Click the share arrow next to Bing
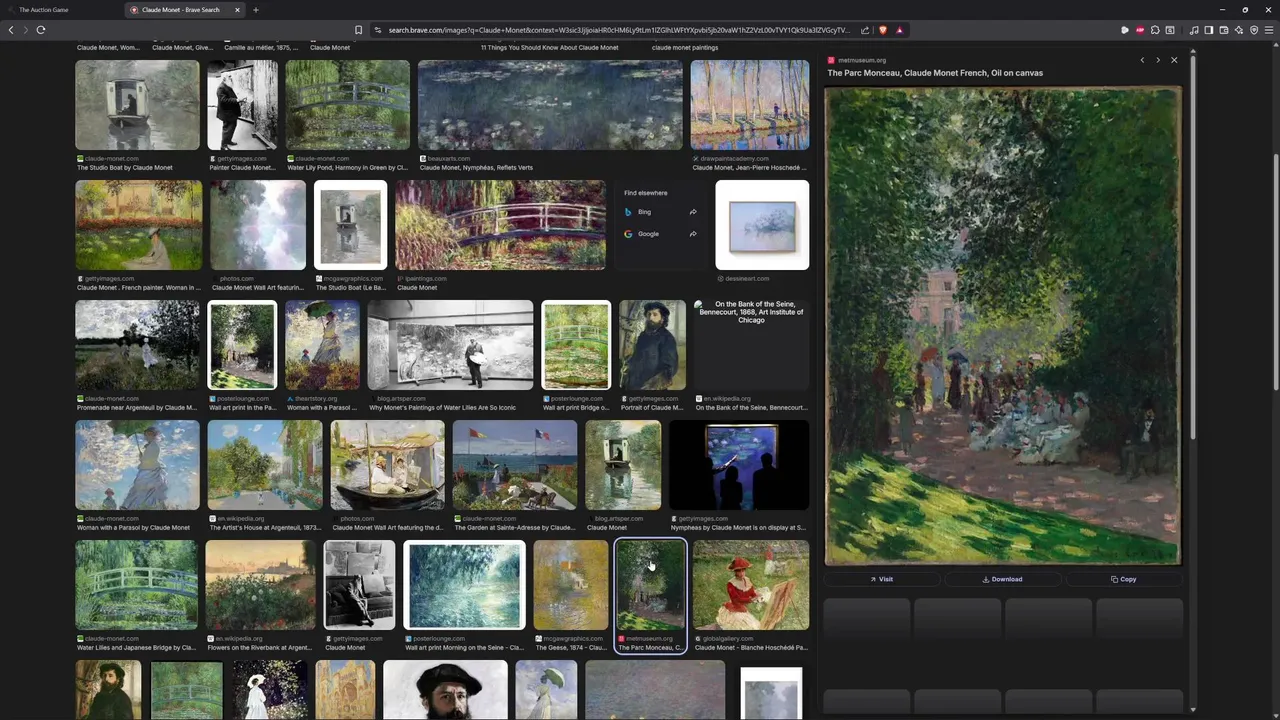Screen dimensions: 1280x720 692,212
